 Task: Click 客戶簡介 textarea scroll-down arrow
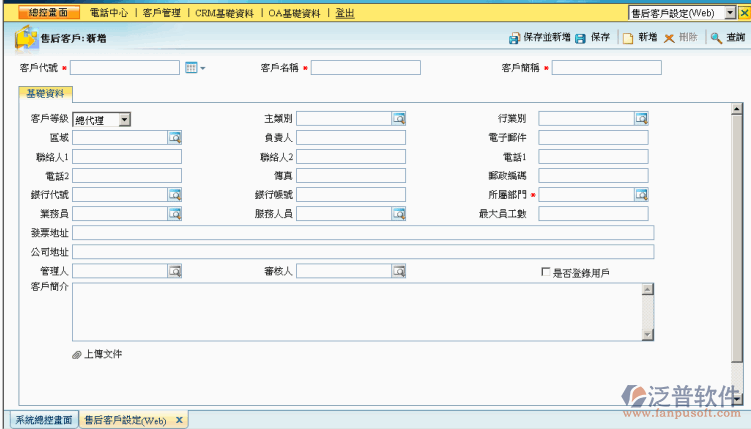pyautogui.click(x=648, y=335)
